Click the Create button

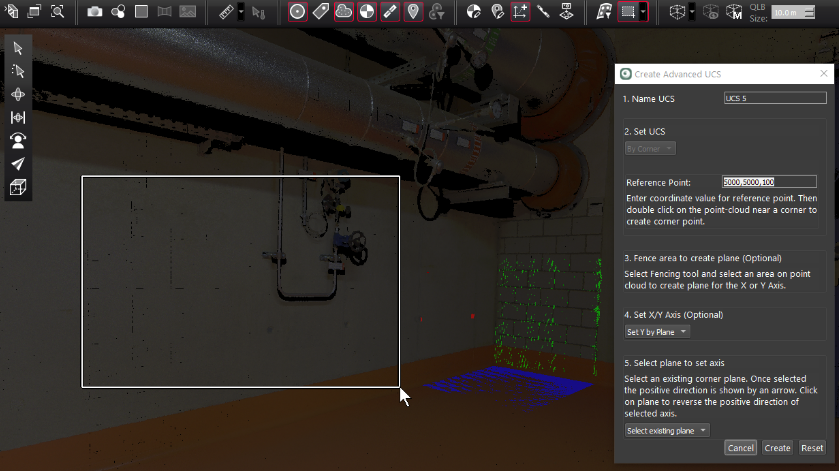[x=777, y=448]
